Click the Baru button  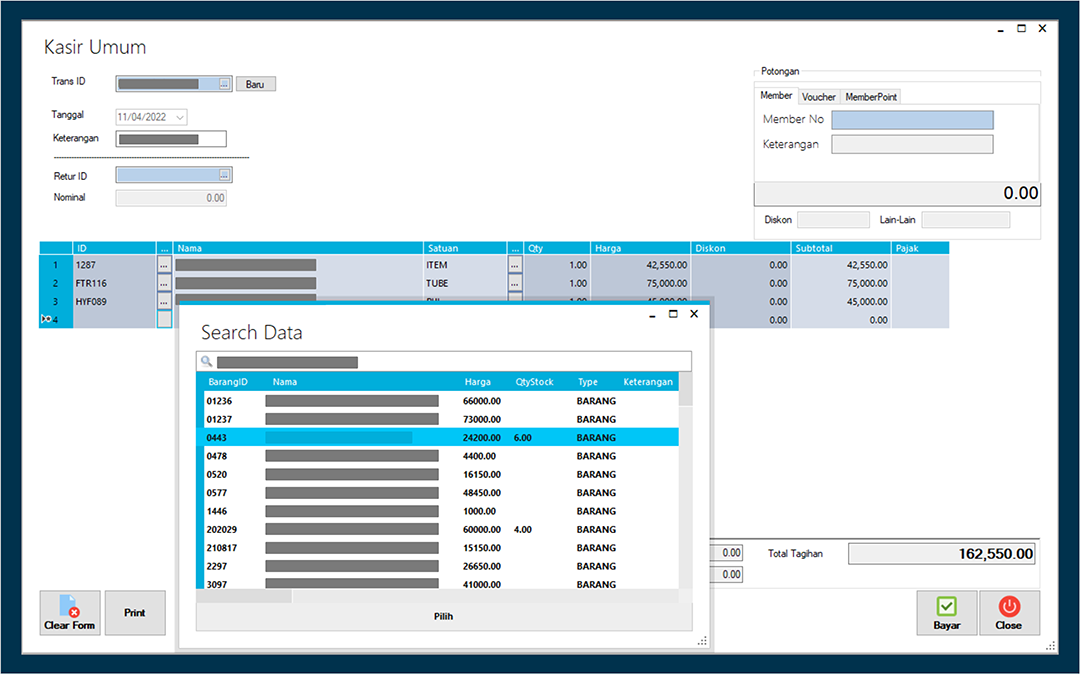point(256,84)
